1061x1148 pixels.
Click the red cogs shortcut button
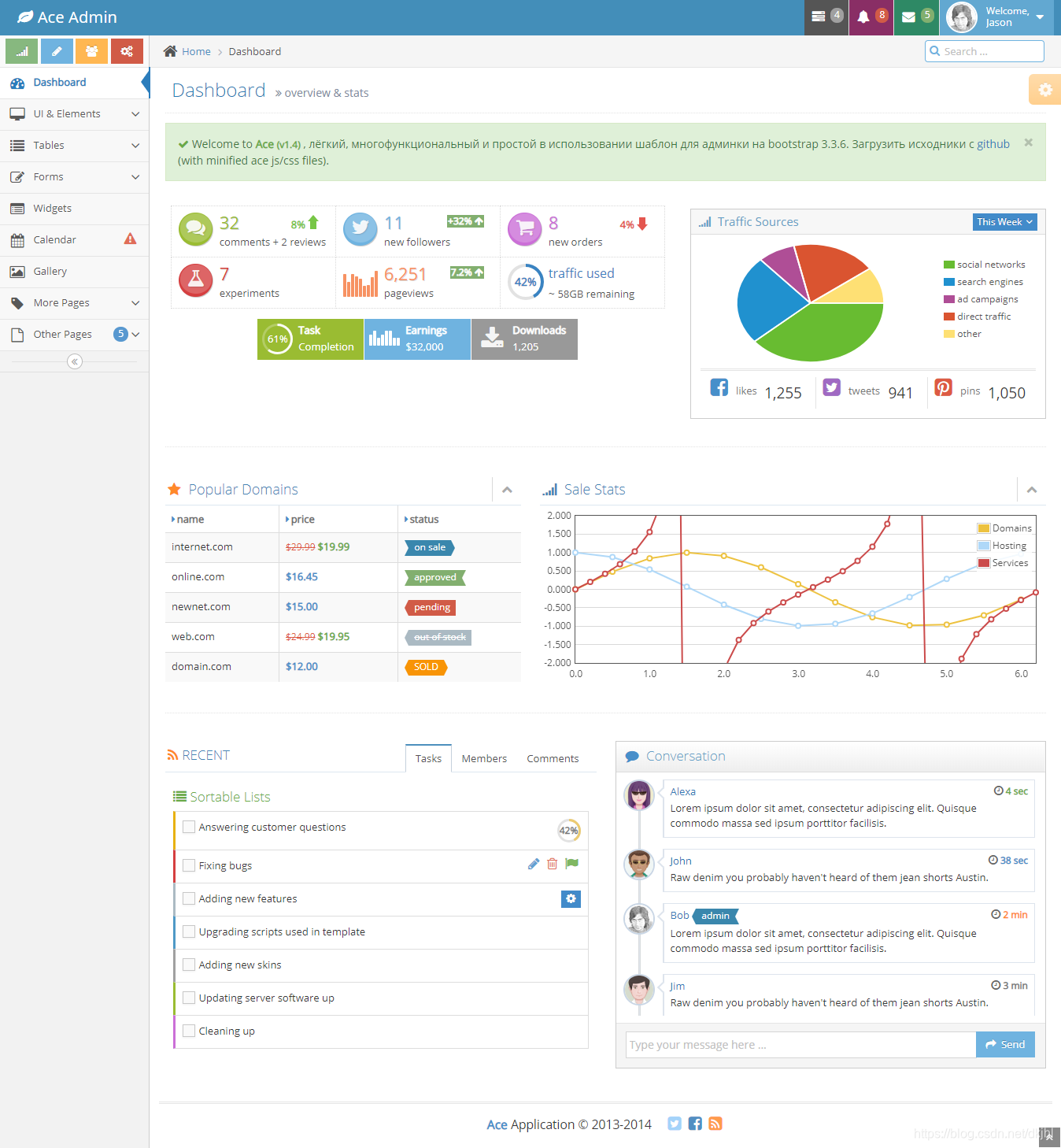click(x=127, y=51)
